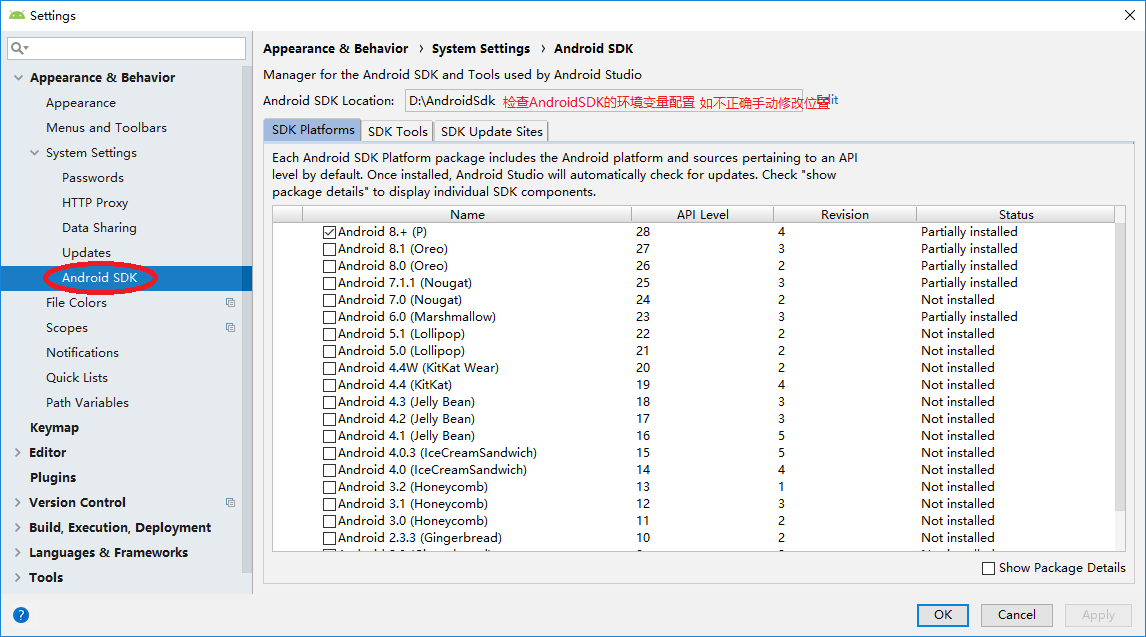1146x637 pixels.
Task: Expand Languages & Frameworks section
Action: (18, 552)
